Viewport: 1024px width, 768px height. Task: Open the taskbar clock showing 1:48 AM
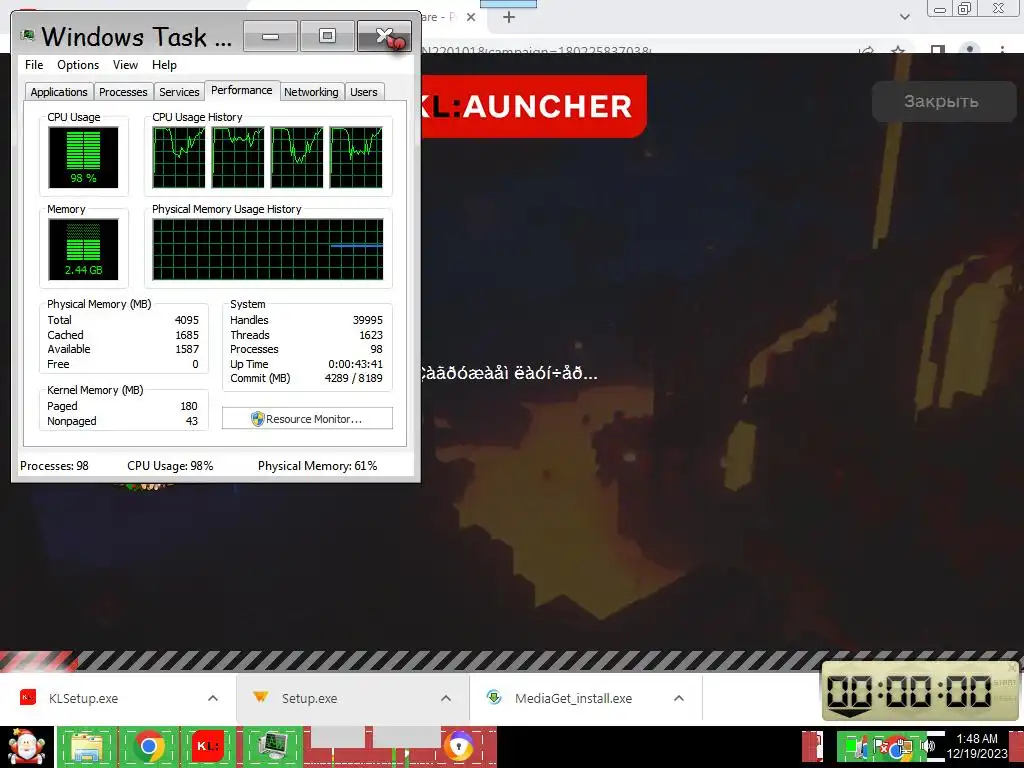(x=977, y=746)
